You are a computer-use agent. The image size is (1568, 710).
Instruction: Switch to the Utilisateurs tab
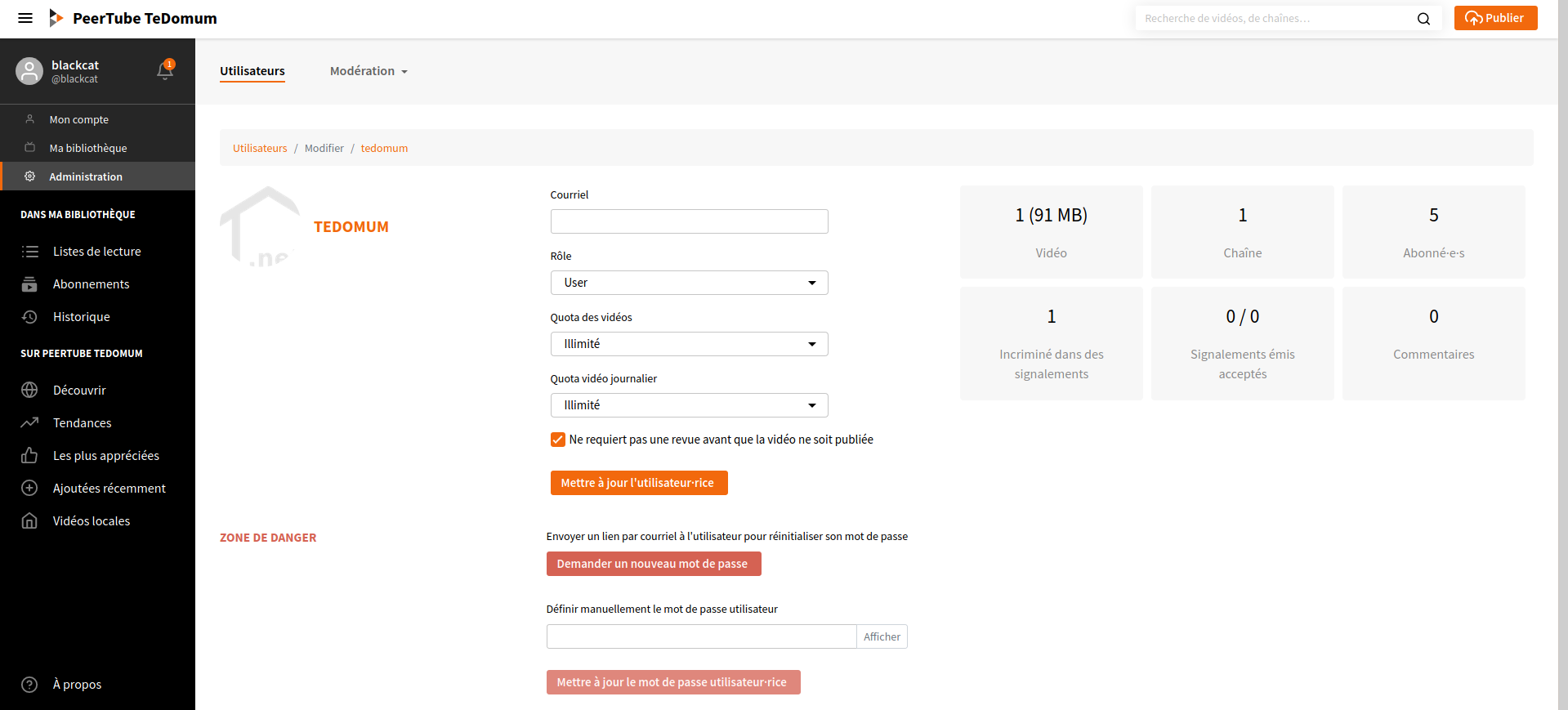[252, 71]
